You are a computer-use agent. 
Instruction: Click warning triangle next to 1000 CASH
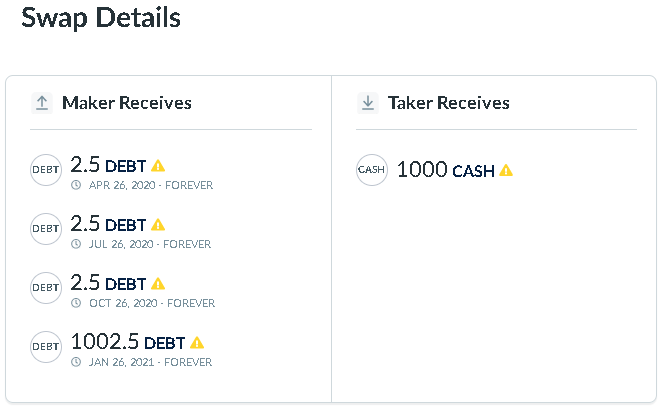[506, 170]
